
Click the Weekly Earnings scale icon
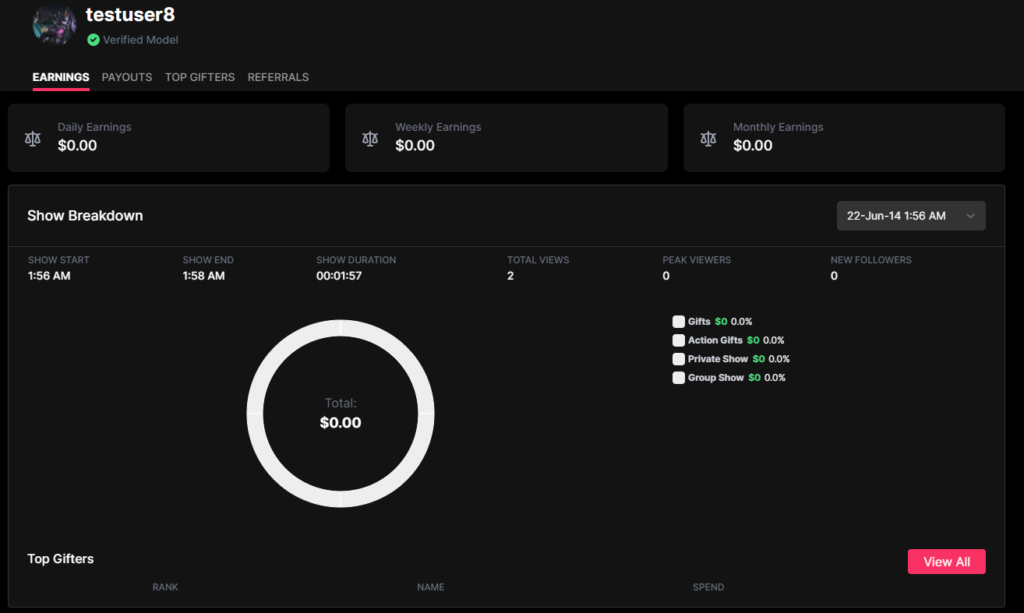point(370,138)
